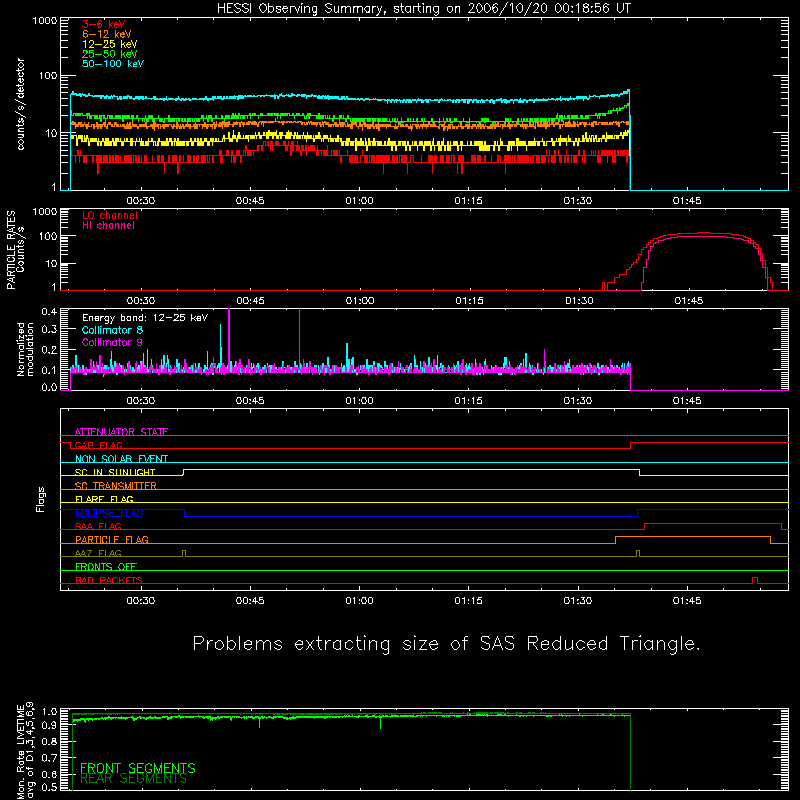Click the PARTICLE RATES axis label

tap(11, 250)
